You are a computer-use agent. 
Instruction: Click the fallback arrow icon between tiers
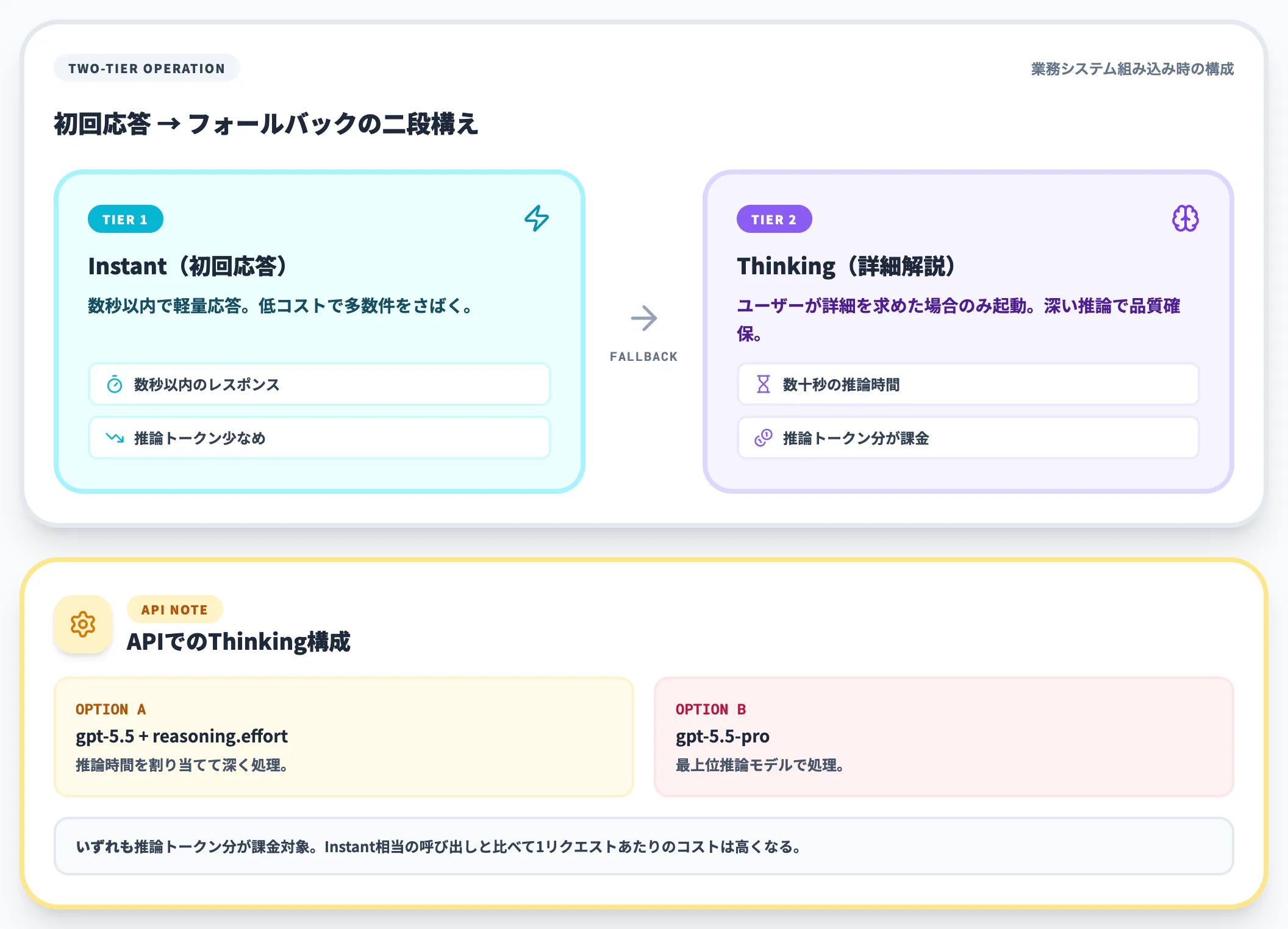643,318
